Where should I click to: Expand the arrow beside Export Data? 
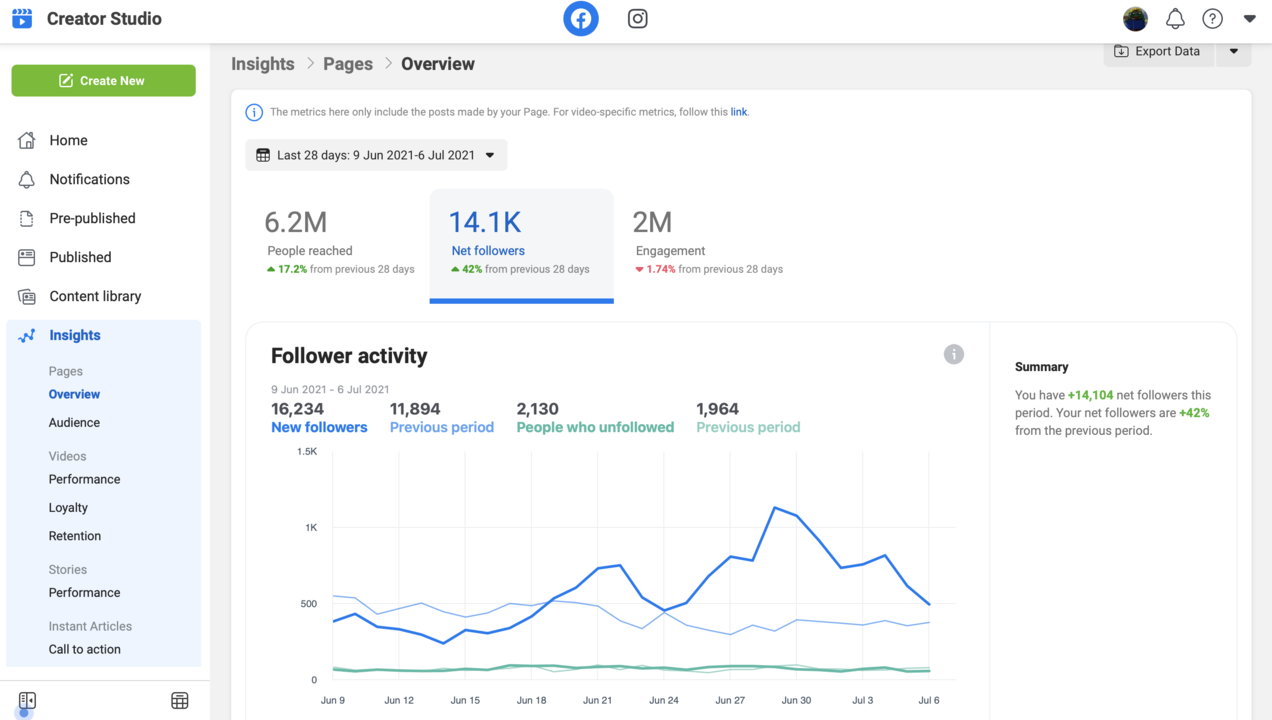point(1234,52)
